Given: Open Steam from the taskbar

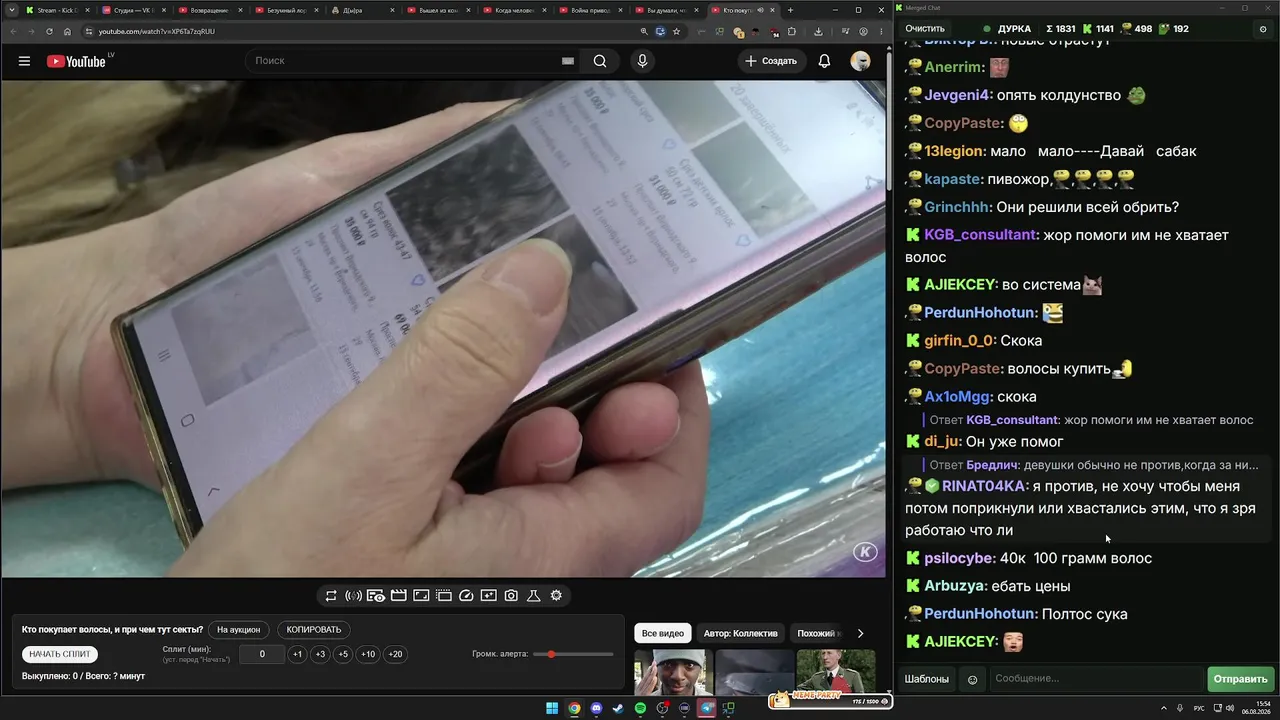Looking at the screenshot, I should pos(619,709).
